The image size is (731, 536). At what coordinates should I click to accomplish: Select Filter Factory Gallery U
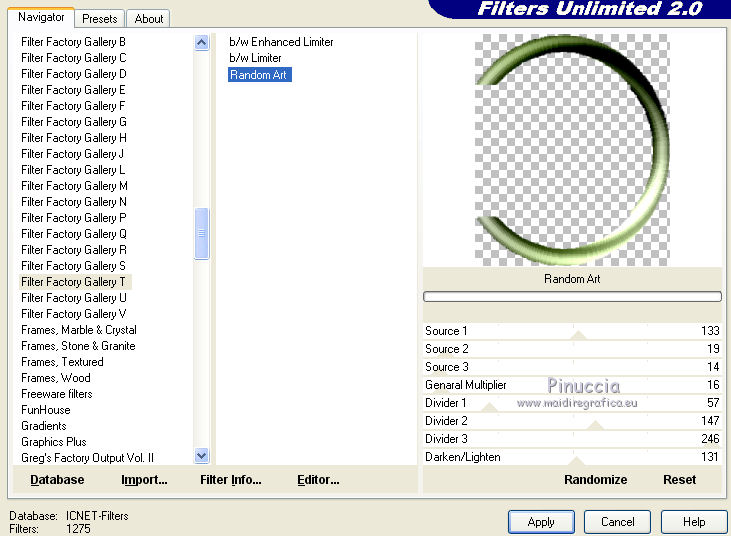point(74,297)
